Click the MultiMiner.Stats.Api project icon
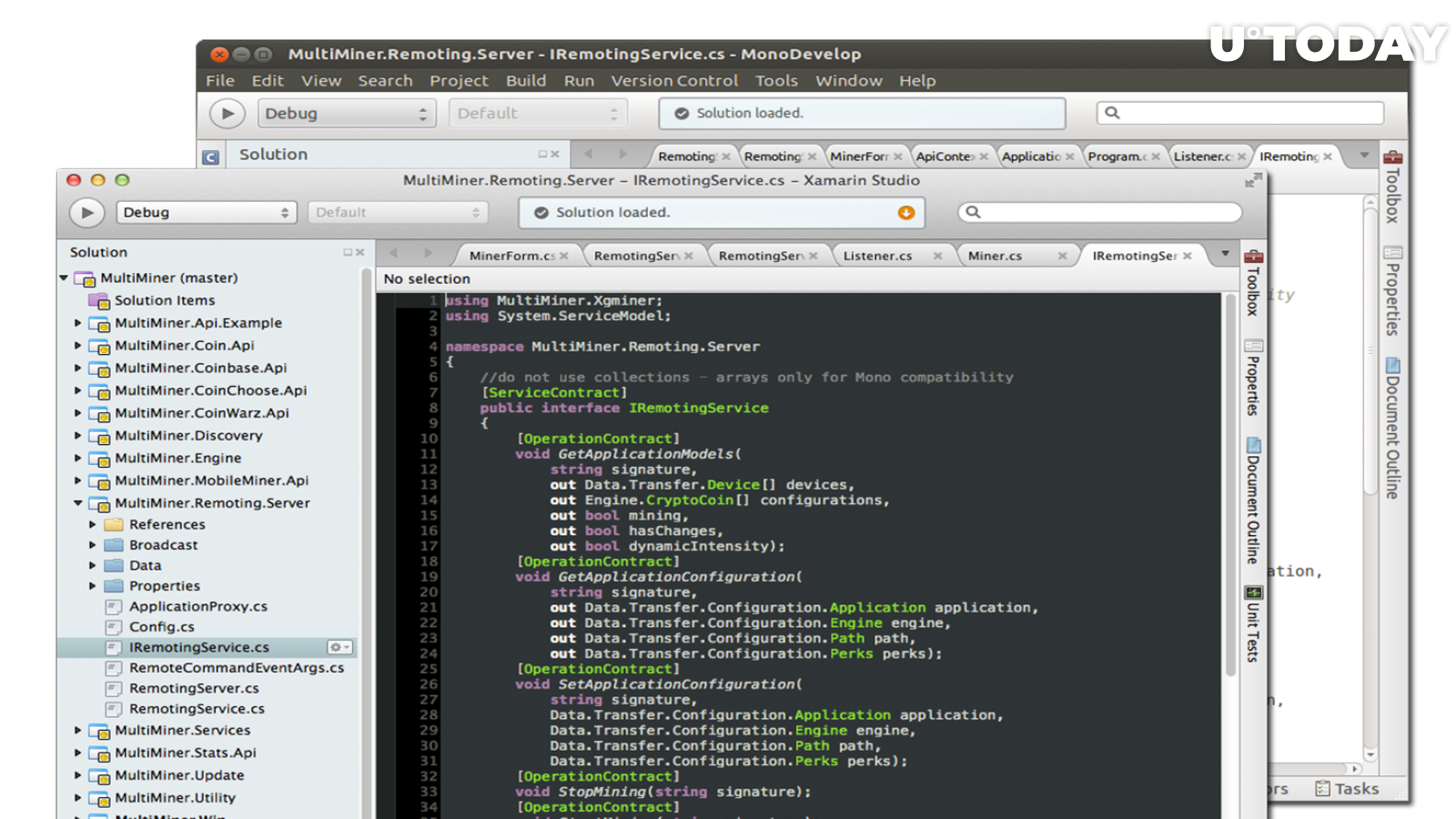The width and height of the screenshot is (1456, 819). 99,753
